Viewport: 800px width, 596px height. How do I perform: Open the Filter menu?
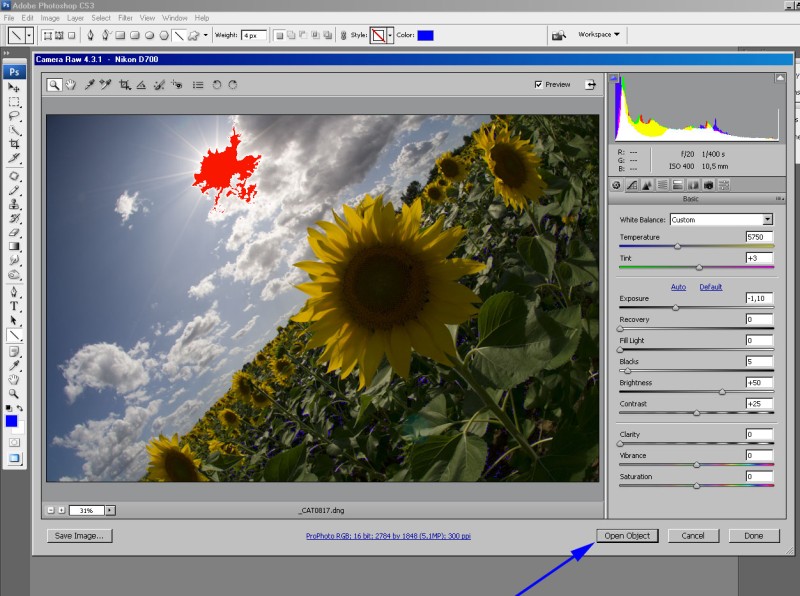pyautogui.click(x=125, y=18)
